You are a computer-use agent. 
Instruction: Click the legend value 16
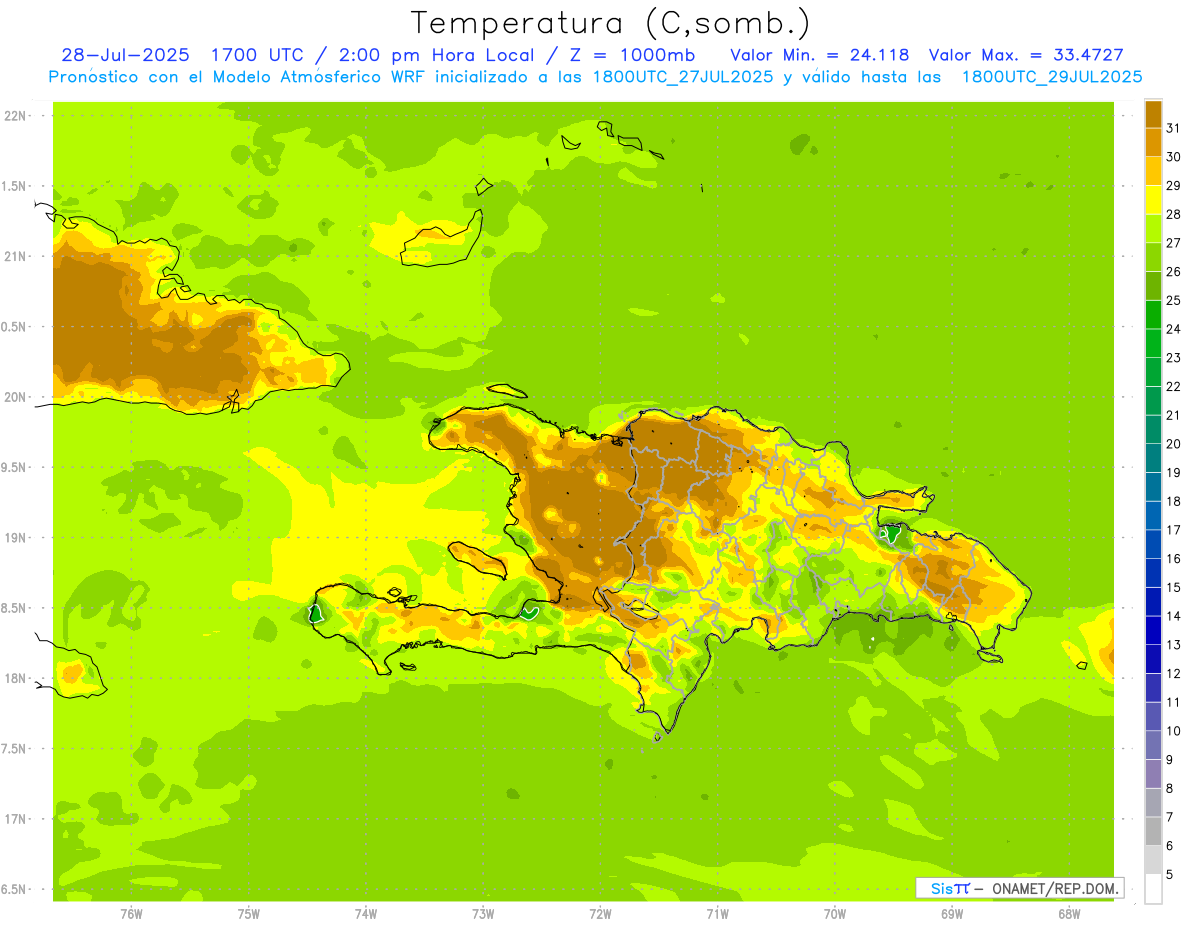pyautogui.click(x=1173, y=558)
